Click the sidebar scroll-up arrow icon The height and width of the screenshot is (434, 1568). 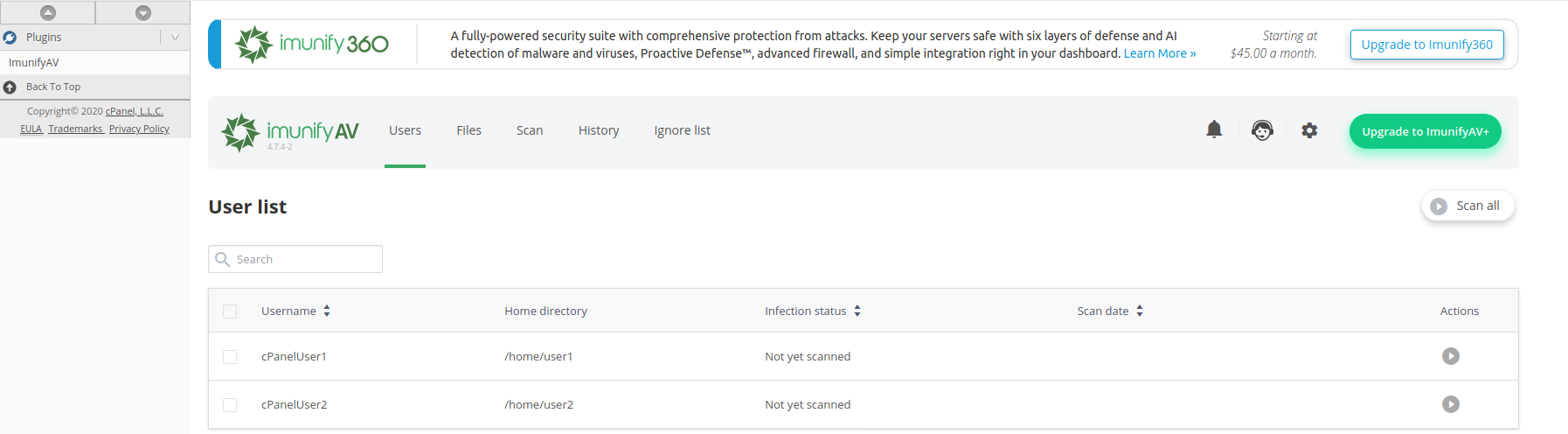(48, 12)
